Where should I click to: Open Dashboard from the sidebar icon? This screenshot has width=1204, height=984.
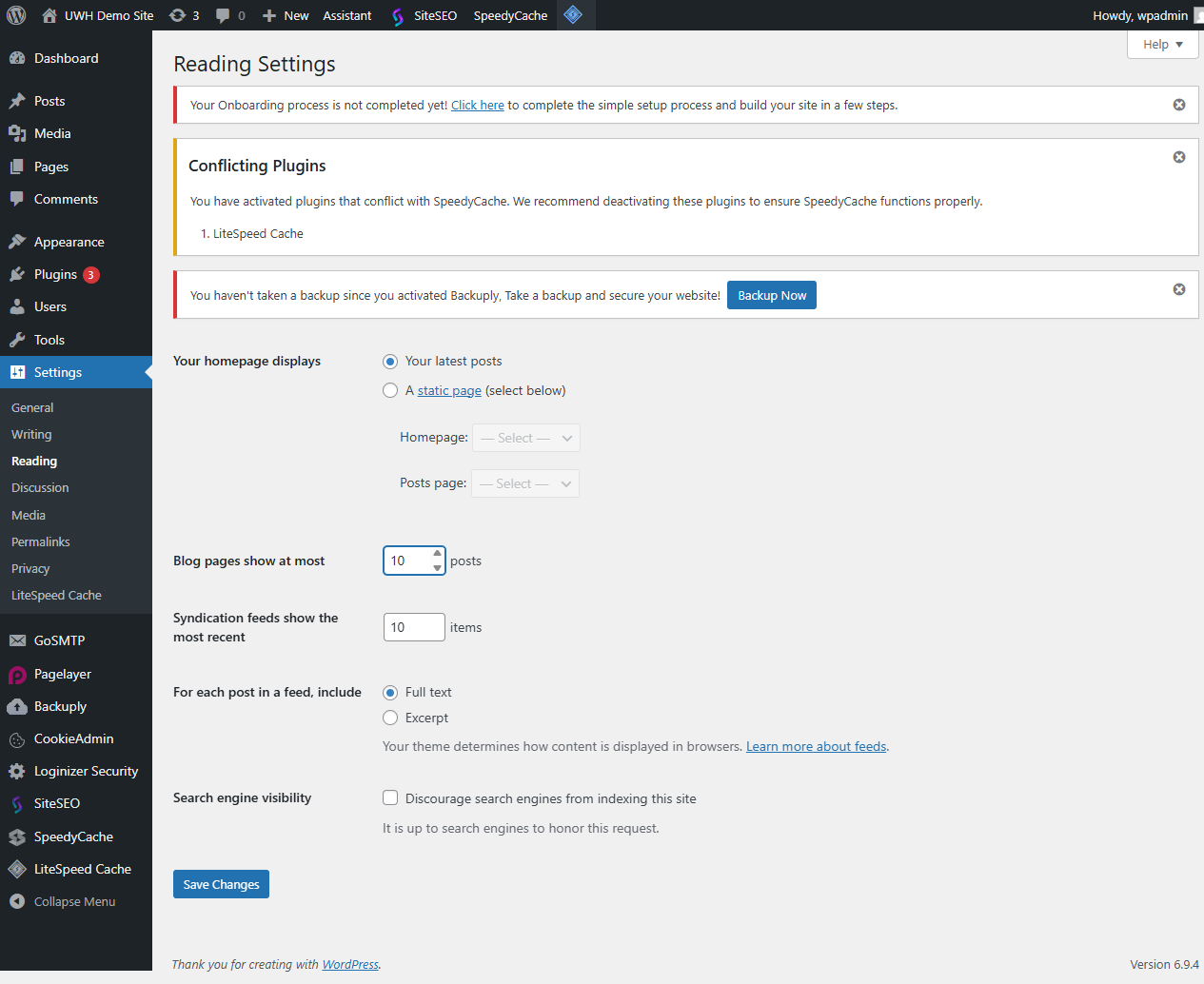(17, 58)
